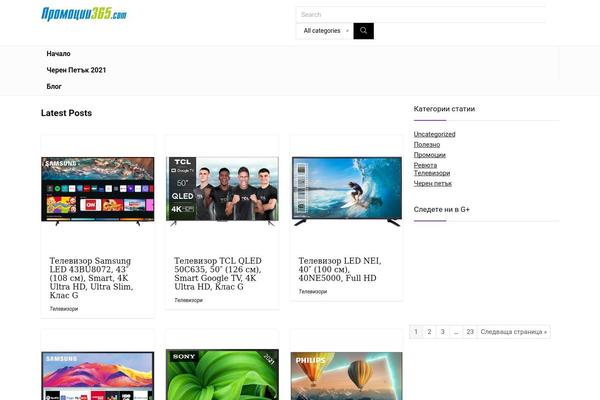Open the Philips hot-air balloons TV thumbnail
The image size is (600, 400).
(x=347, y=376)
